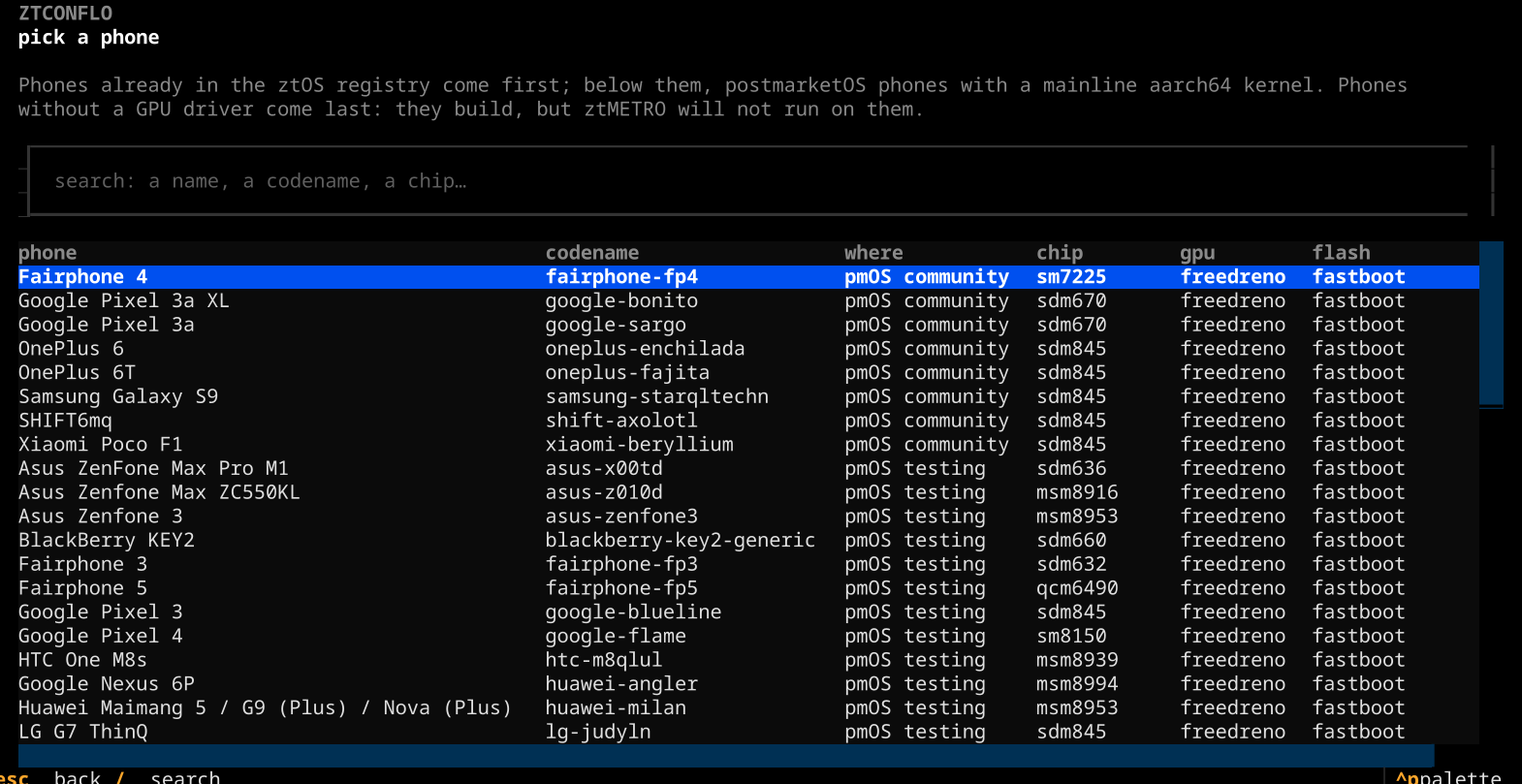Viewport: 1522px width, 784px height.
Task: Click the chip column header
Action: tap(1060, 253)
